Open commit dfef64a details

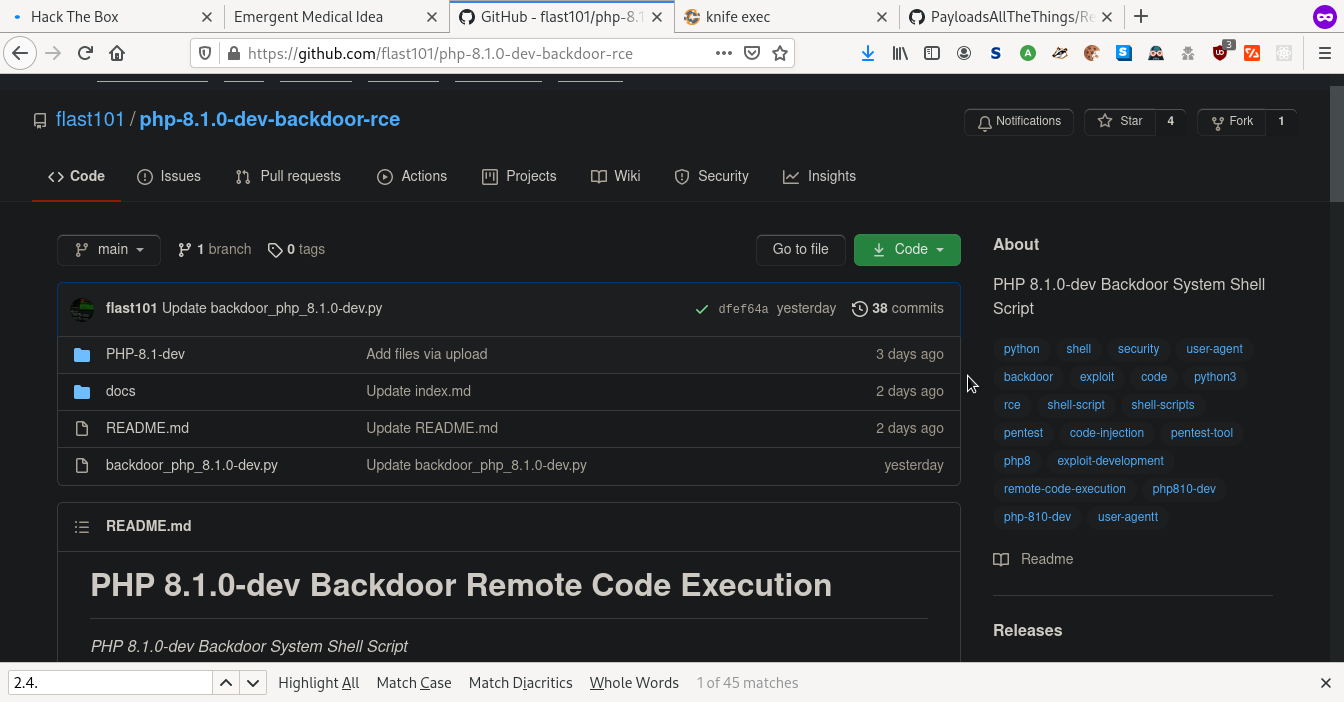[x=743, y=309]
